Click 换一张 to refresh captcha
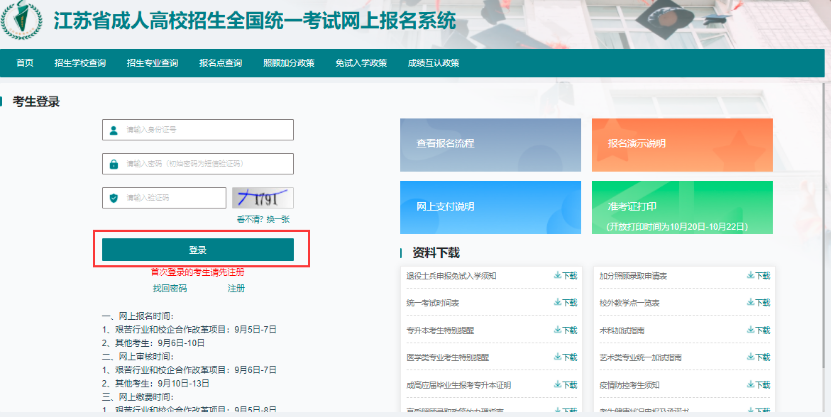Screen dimensions: 831x417 click(x=278, y=219)
